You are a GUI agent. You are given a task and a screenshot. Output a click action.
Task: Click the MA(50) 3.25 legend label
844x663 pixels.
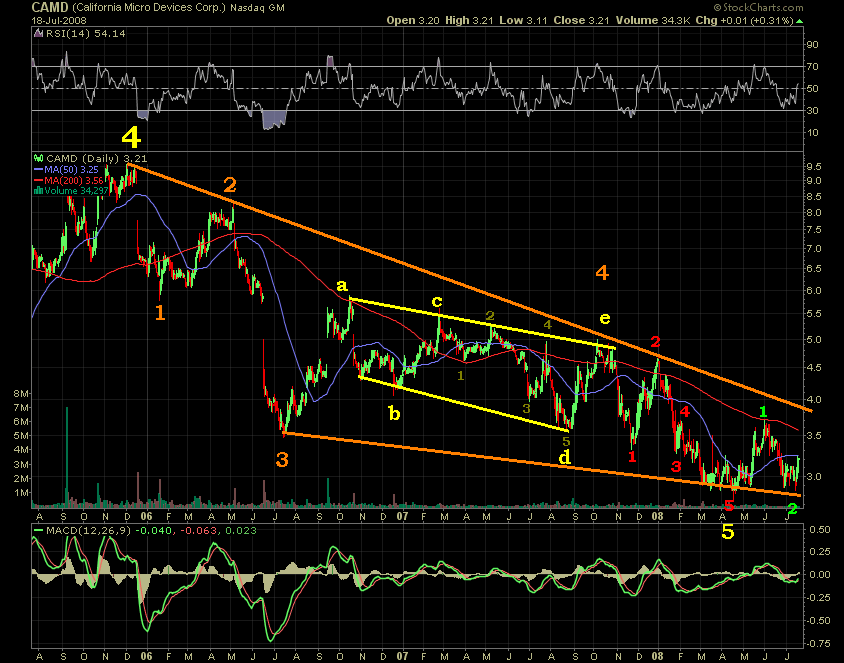tap(72, 170)
